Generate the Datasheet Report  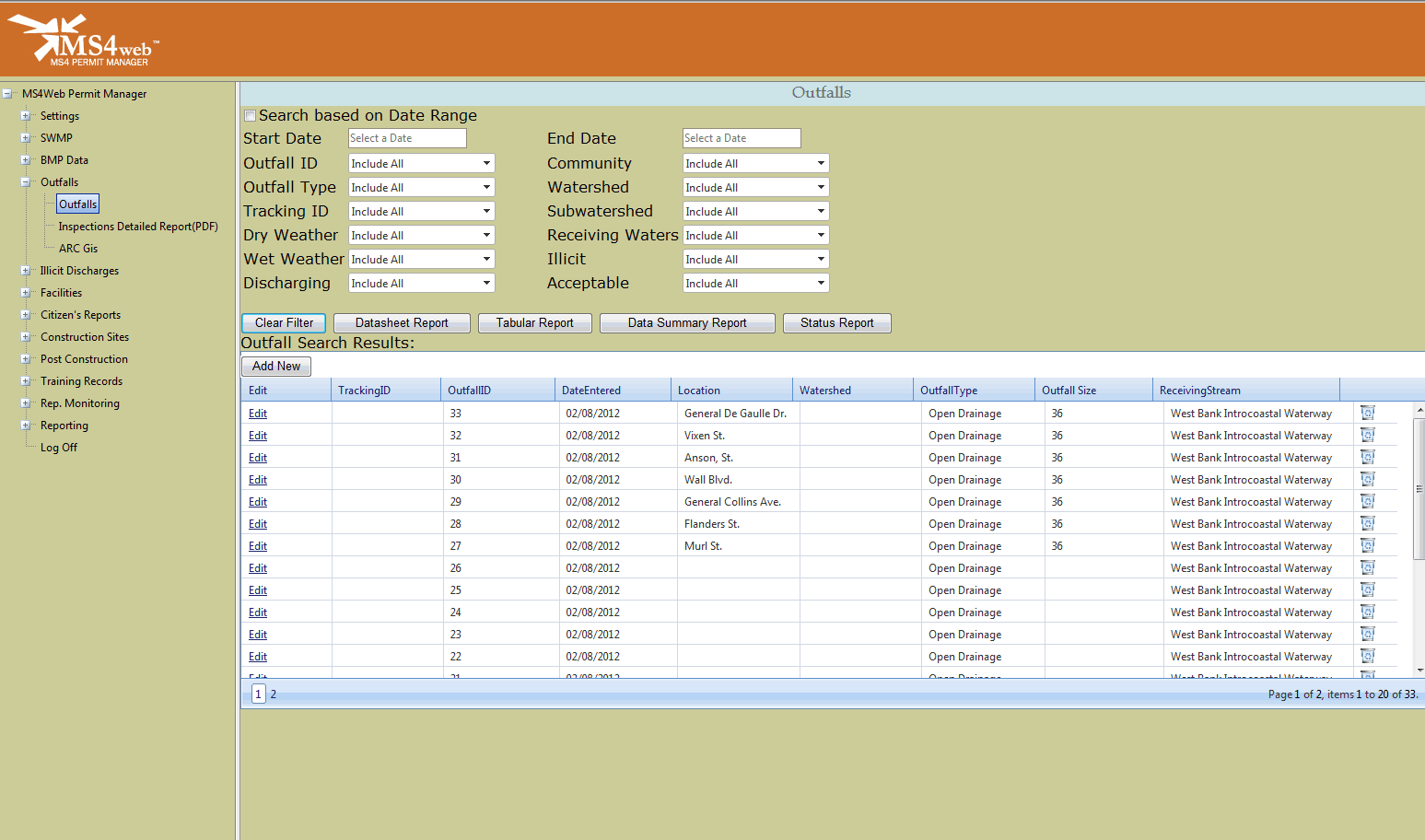tap(402, 323)
